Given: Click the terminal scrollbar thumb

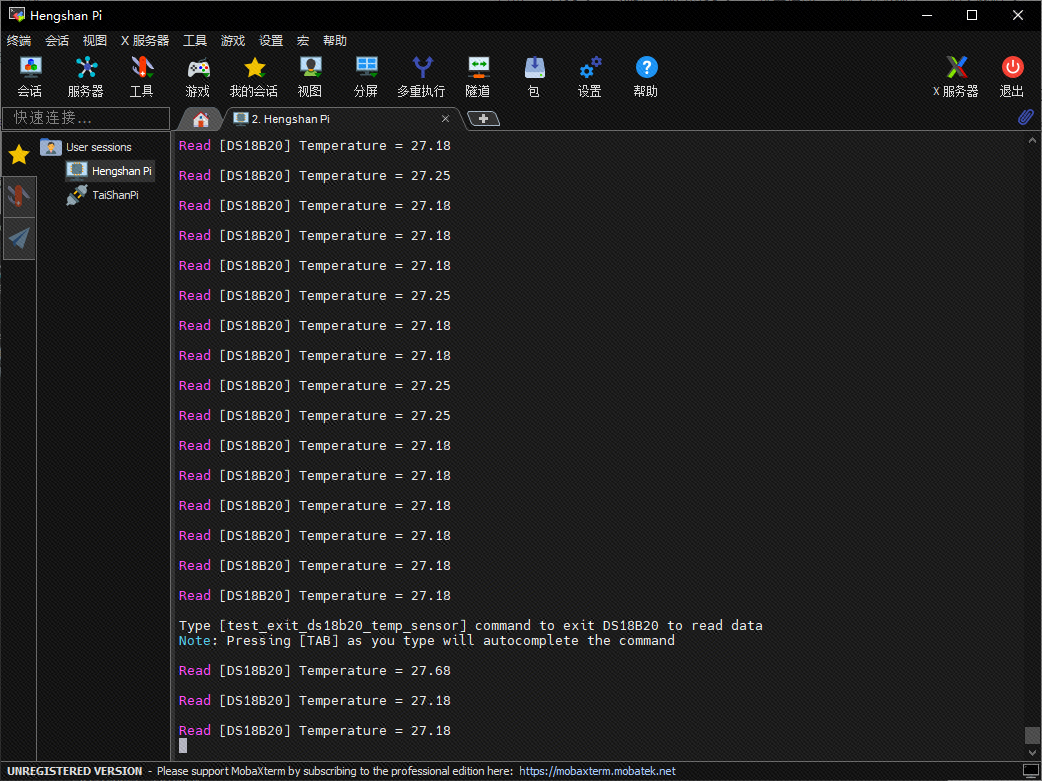Looking at the screenshot, I should tap(1031, 735).
